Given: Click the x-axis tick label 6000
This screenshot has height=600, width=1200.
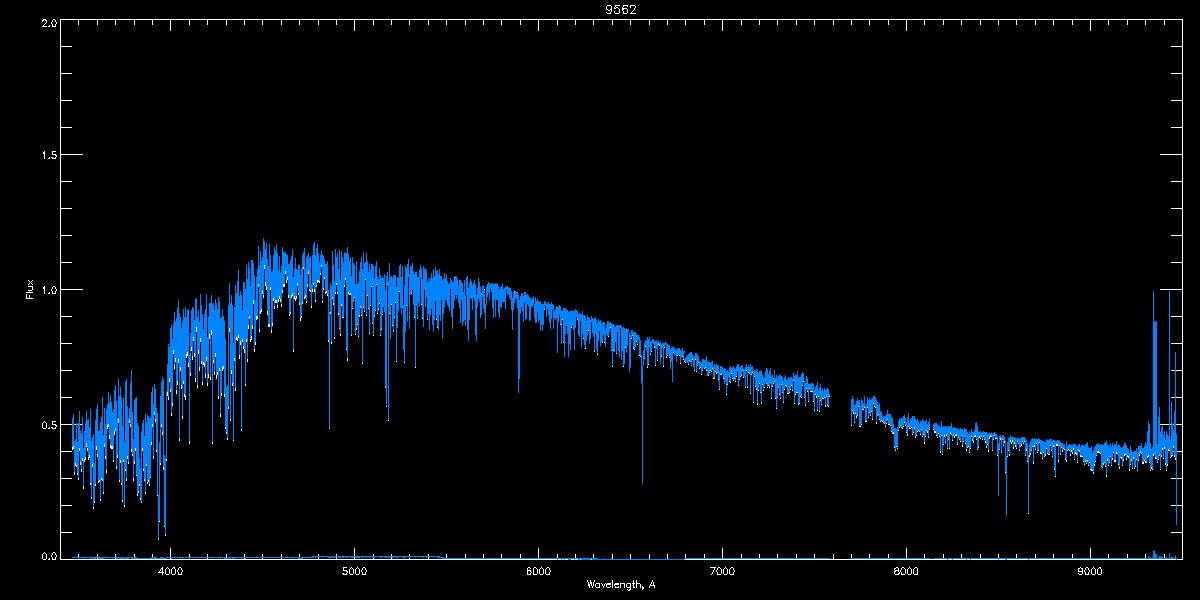Looking at the screenshot, I should click(539, 572).
